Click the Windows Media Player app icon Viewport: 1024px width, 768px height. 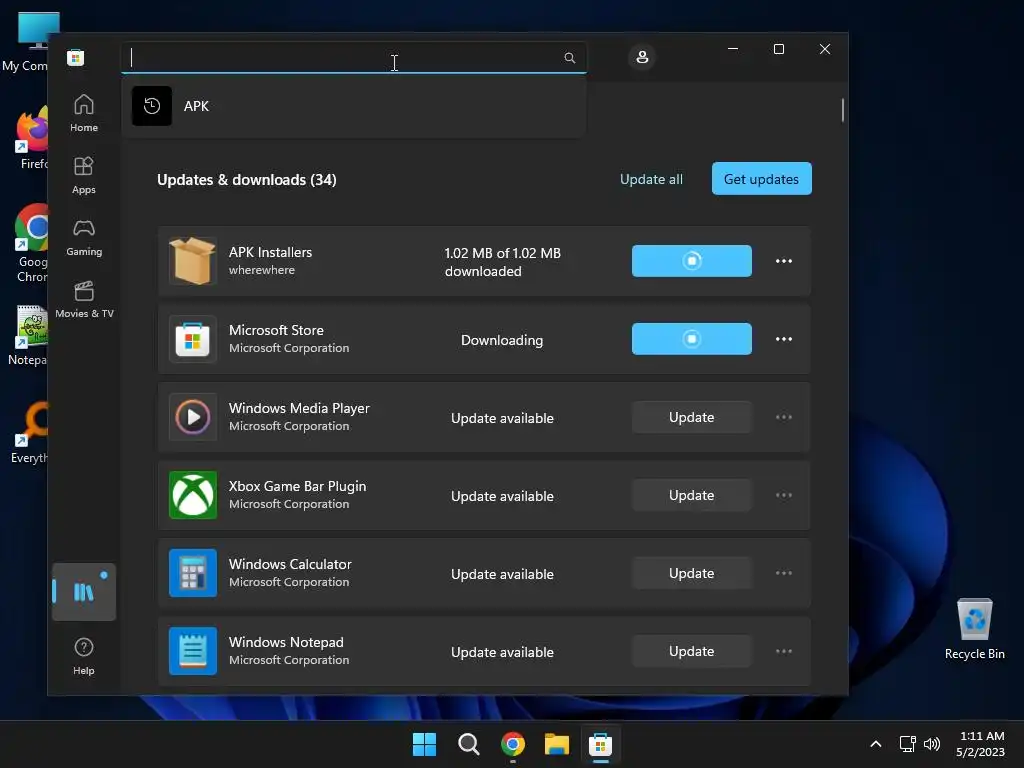(x=193, y=417)
